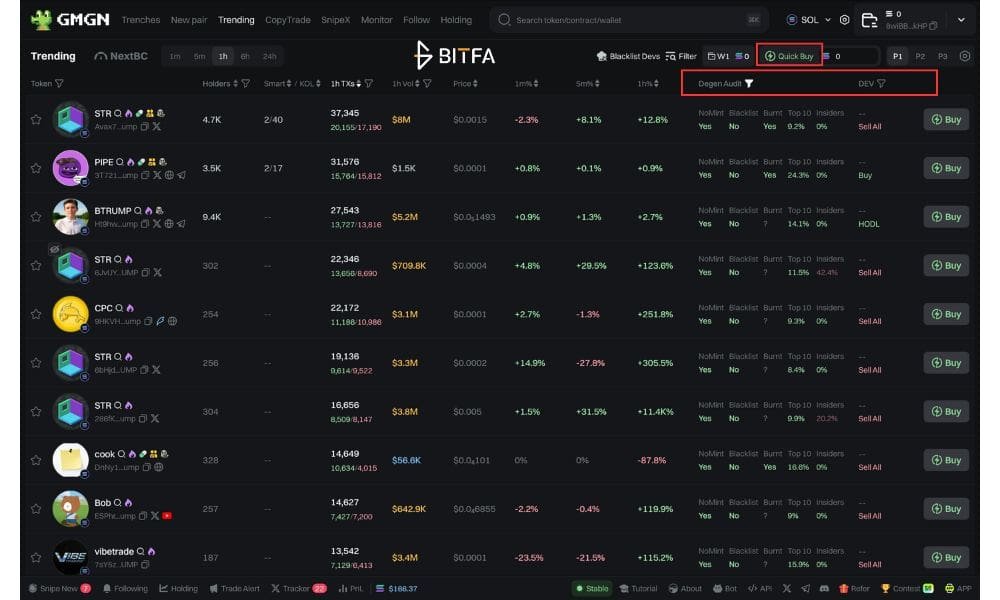This screenshot has width=1000, height=600.
Task: Open the Token column filter
Action: 59,84
